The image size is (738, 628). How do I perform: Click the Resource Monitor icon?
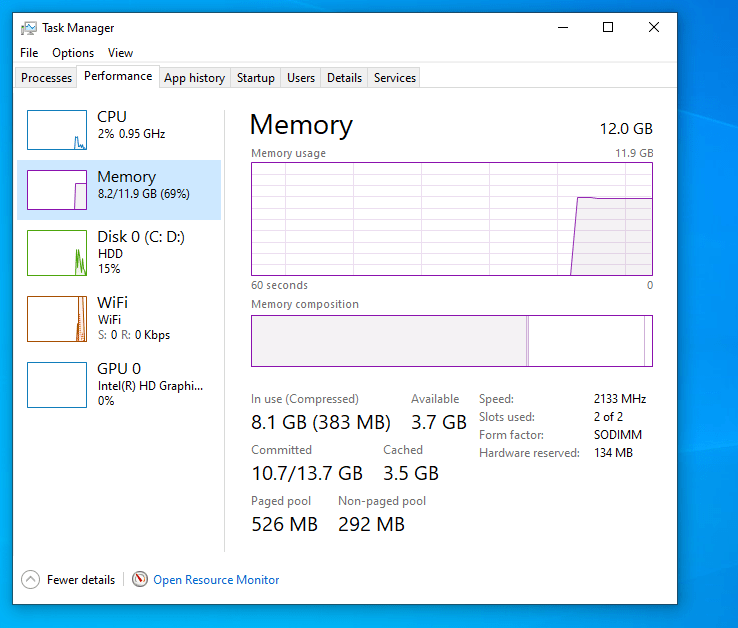139,580
